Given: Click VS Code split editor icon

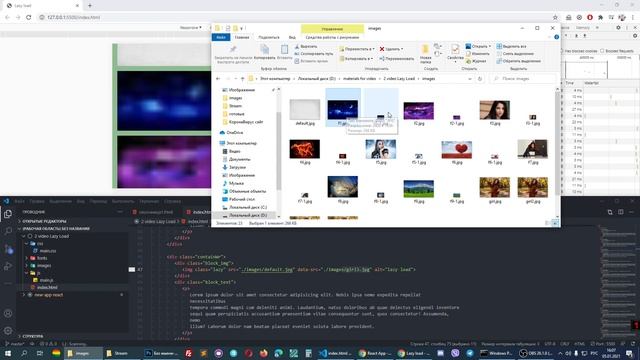Looking at the screenshot, I should (621, 212).
